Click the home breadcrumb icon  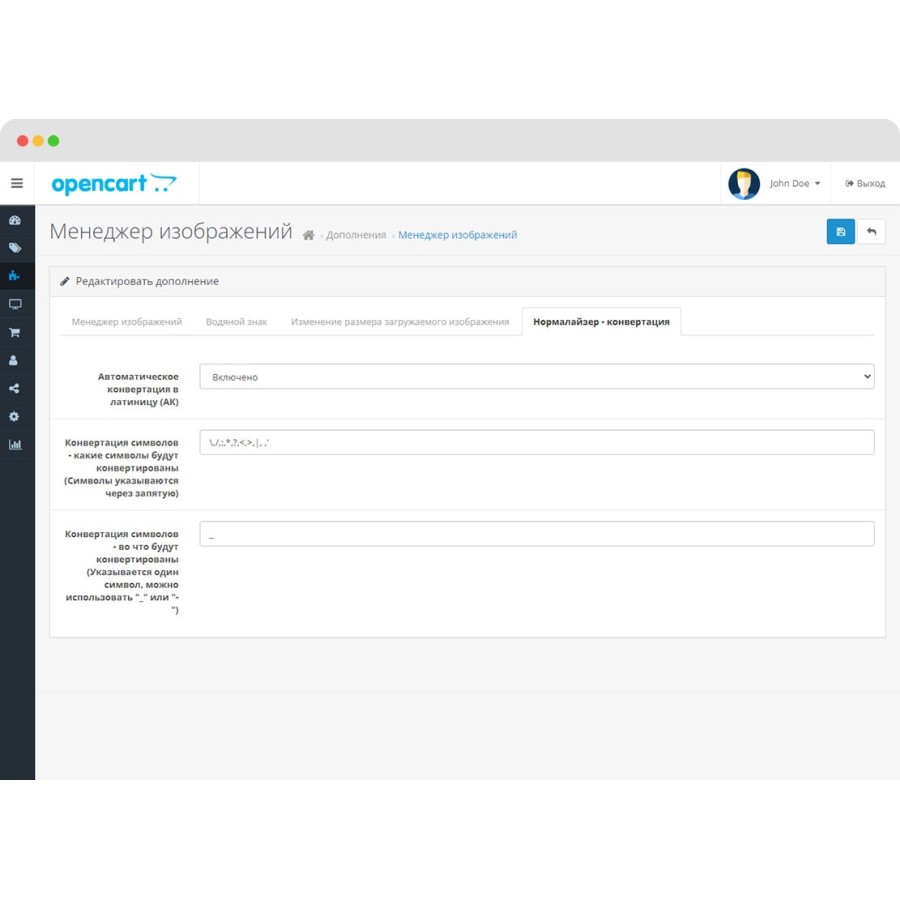pos(308,235)
